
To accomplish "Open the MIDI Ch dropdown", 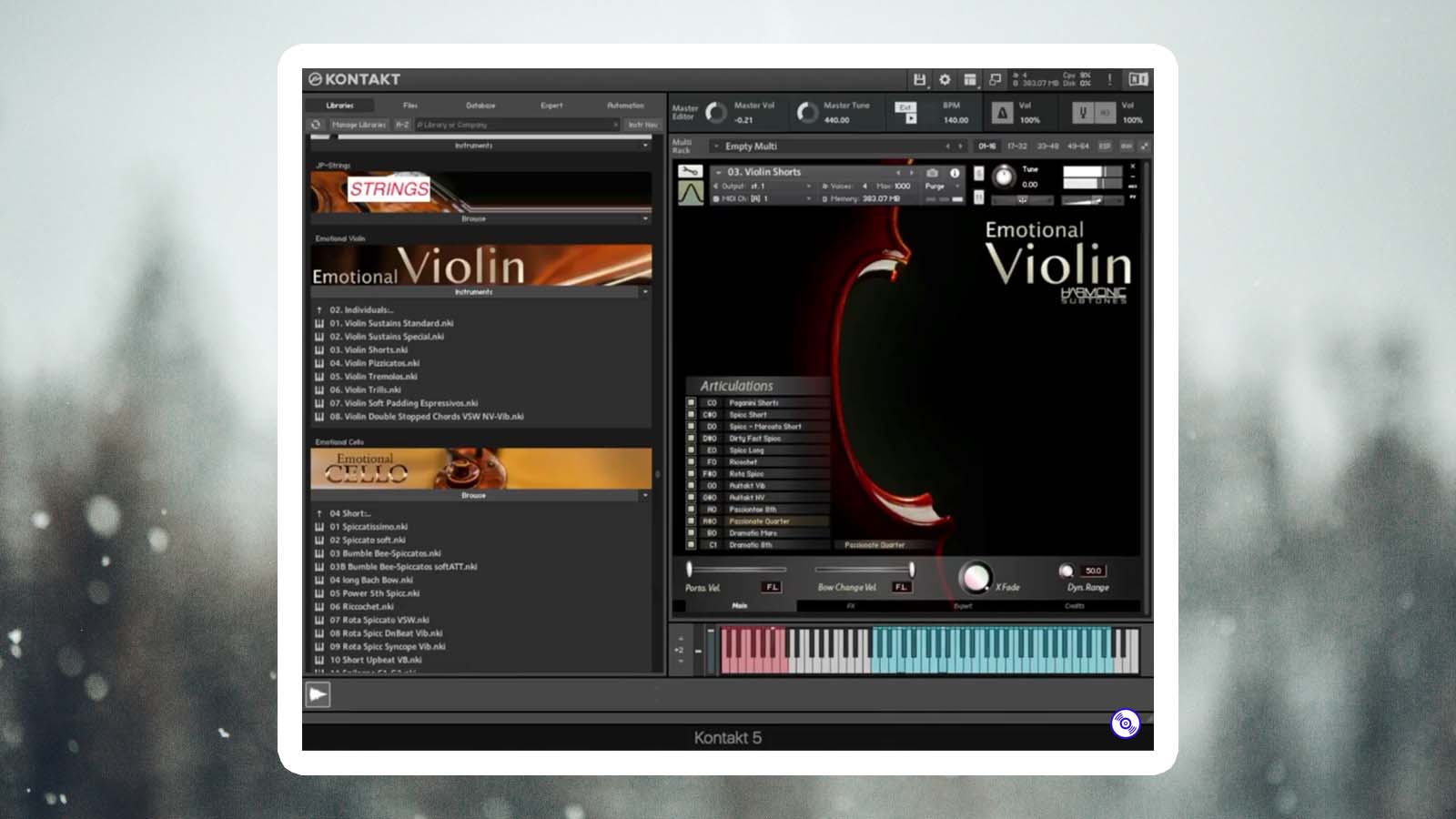I will 808,198.
